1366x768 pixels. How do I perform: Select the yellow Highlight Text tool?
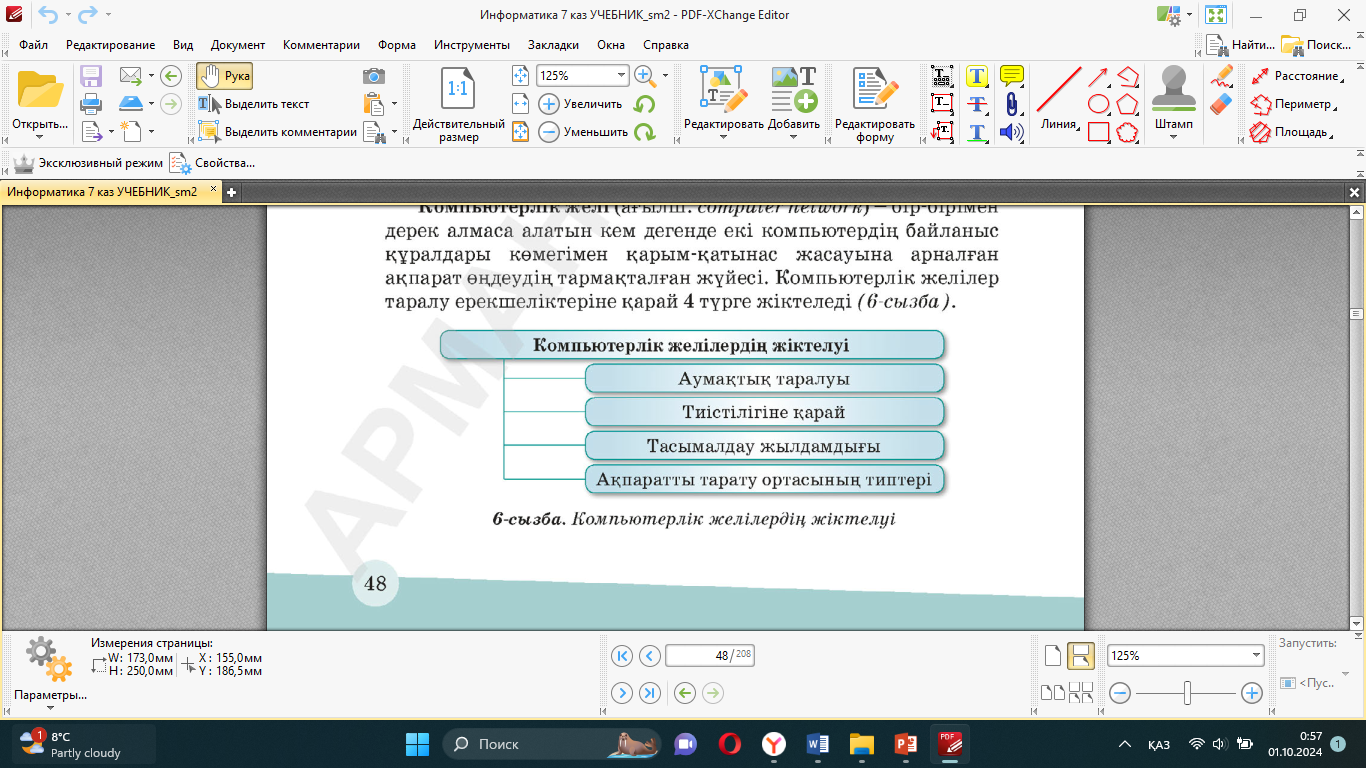pyautogui.click(x=977, y=76)
